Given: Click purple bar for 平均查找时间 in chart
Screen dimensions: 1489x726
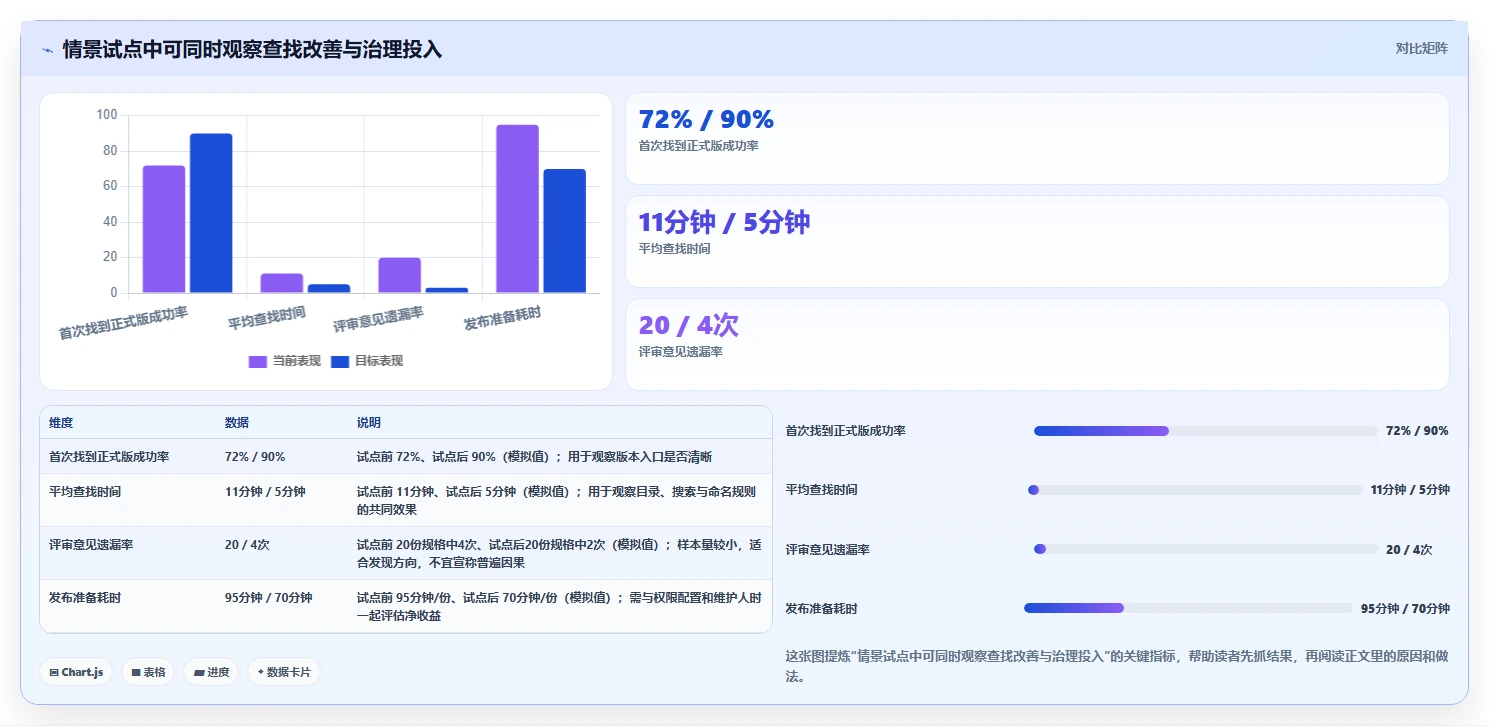Looking at the screenshot, I should 282,283.
